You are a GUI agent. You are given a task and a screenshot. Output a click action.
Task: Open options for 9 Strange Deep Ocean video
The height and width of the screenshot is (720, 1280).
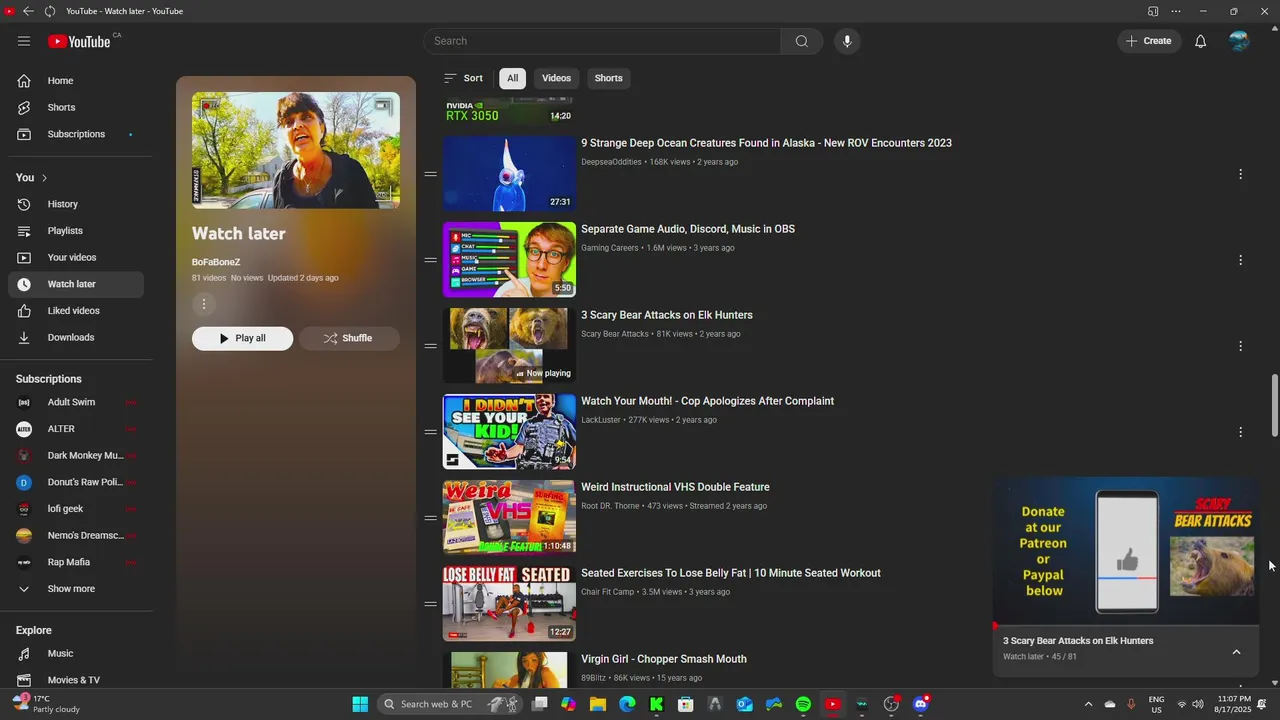(x=1240, y=174)
